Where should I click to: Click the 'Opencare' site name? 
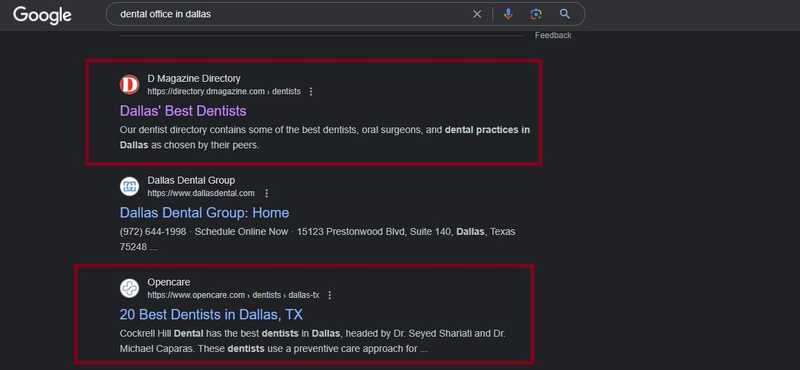pyautogui.click(x=168, y=282)
